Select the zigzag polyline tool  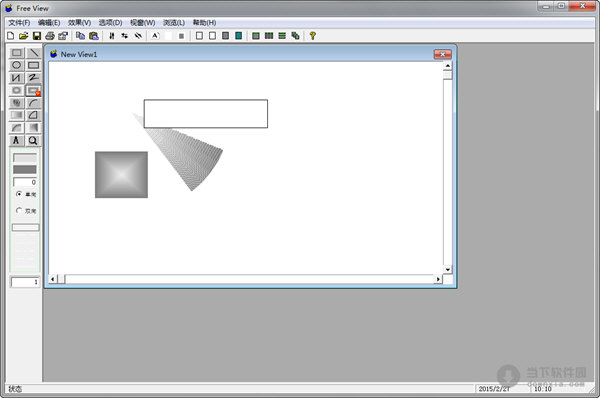[x=16, y=78]
